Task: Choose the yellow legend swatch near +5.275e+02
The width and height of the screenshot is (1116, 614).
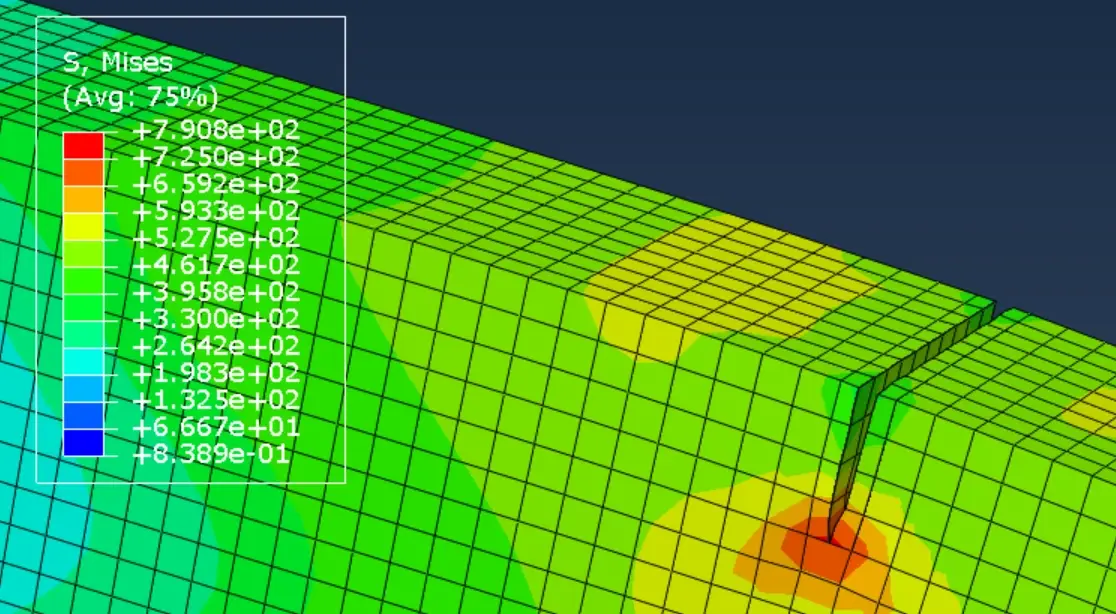Action: click(x=83, y=226)
